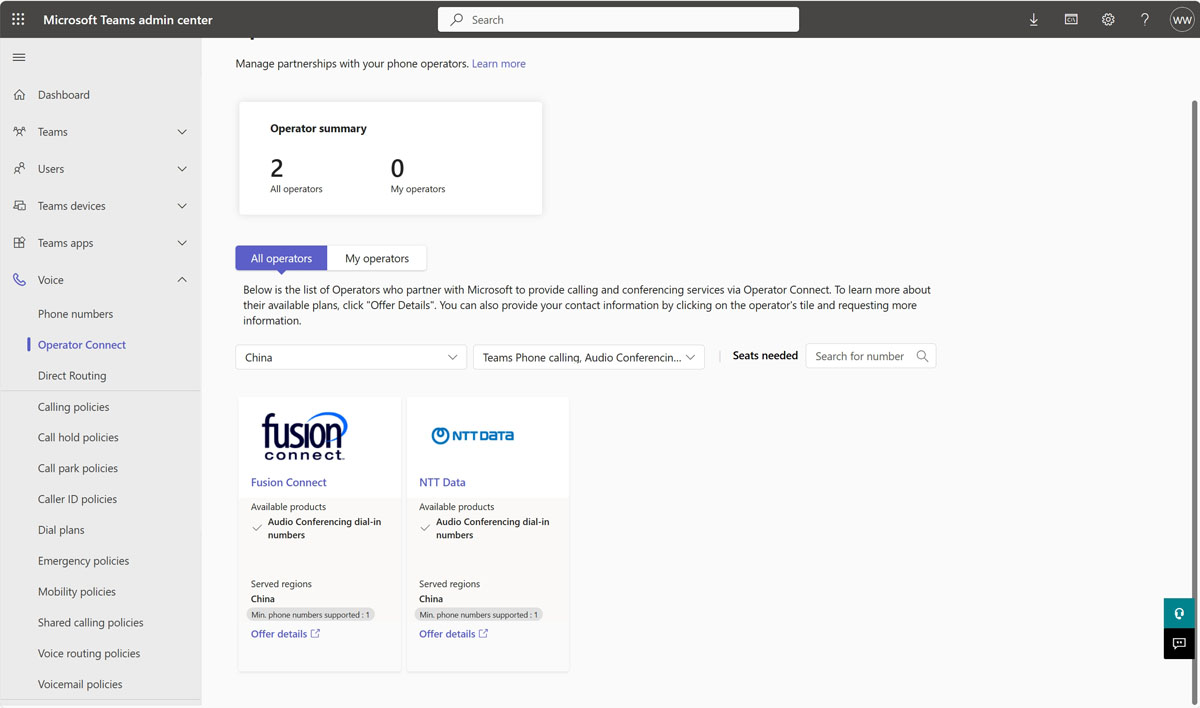Screen dimensions: 1200x708
Task: Open the teal headset support button
Action: pyautogui.click(x=1179, y=613)
